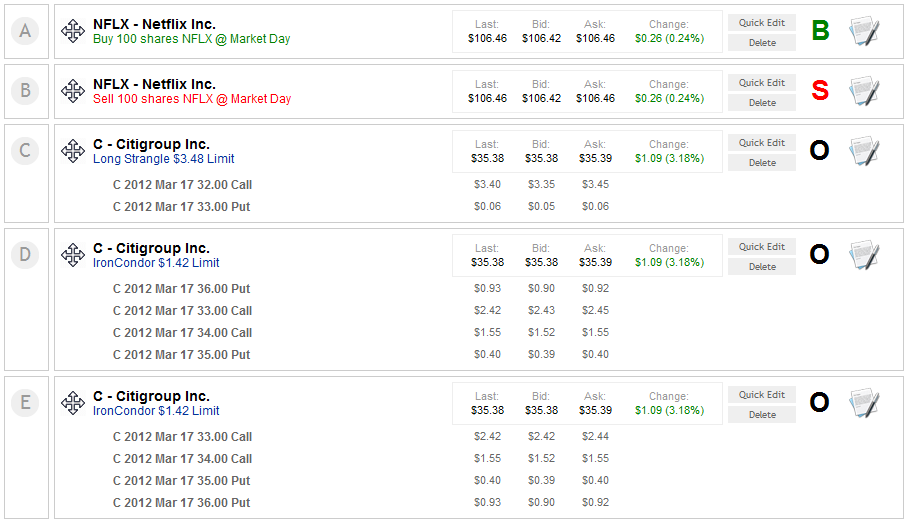This screenshot has height=522, width=908.
Task: Click the green B buy indicator
Action: [x=820, y=31]
